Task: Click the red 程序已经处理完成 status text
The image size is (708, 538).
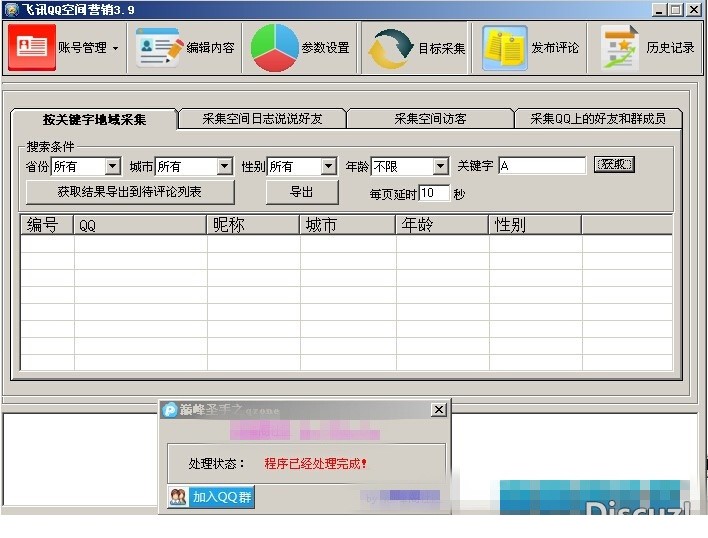Action: coord(316,464)
